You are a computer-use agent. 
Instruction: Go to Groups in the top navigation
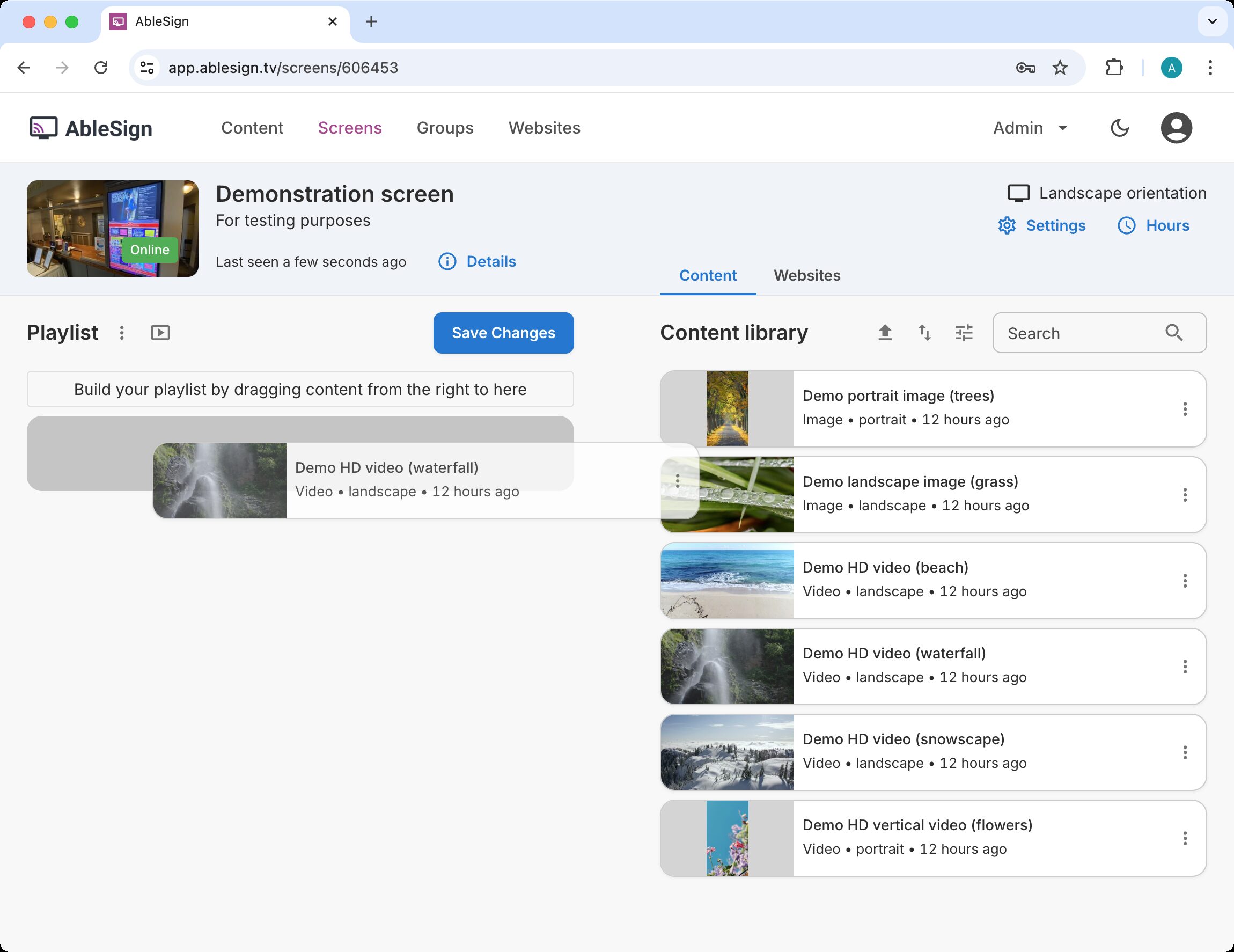point(445,128)
